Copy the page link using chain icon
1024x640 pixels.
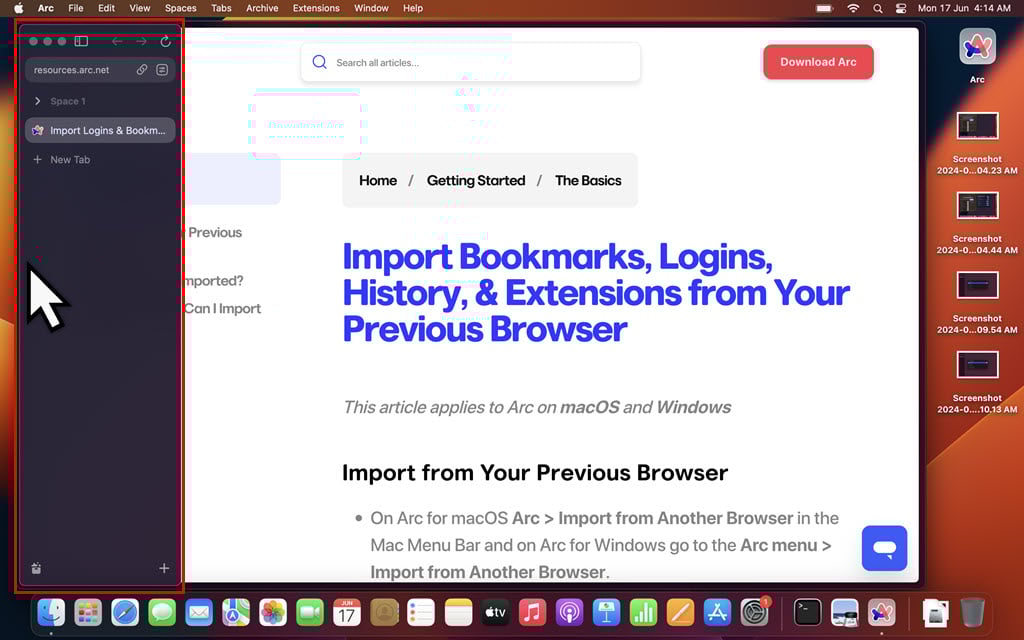coord(142,69)
